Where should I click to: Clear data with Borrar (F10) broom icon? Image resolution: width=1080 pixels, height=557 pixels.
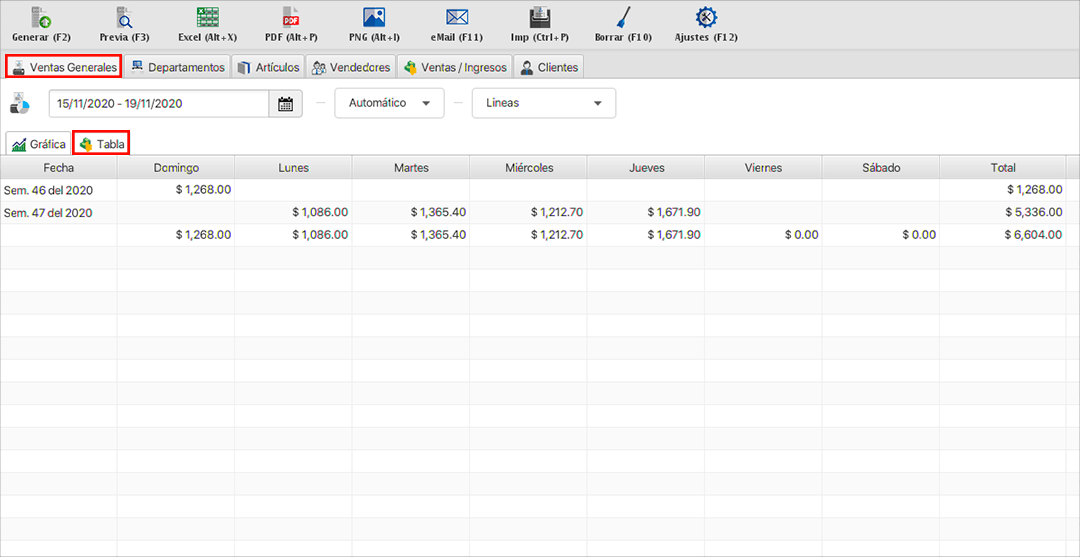623,18
